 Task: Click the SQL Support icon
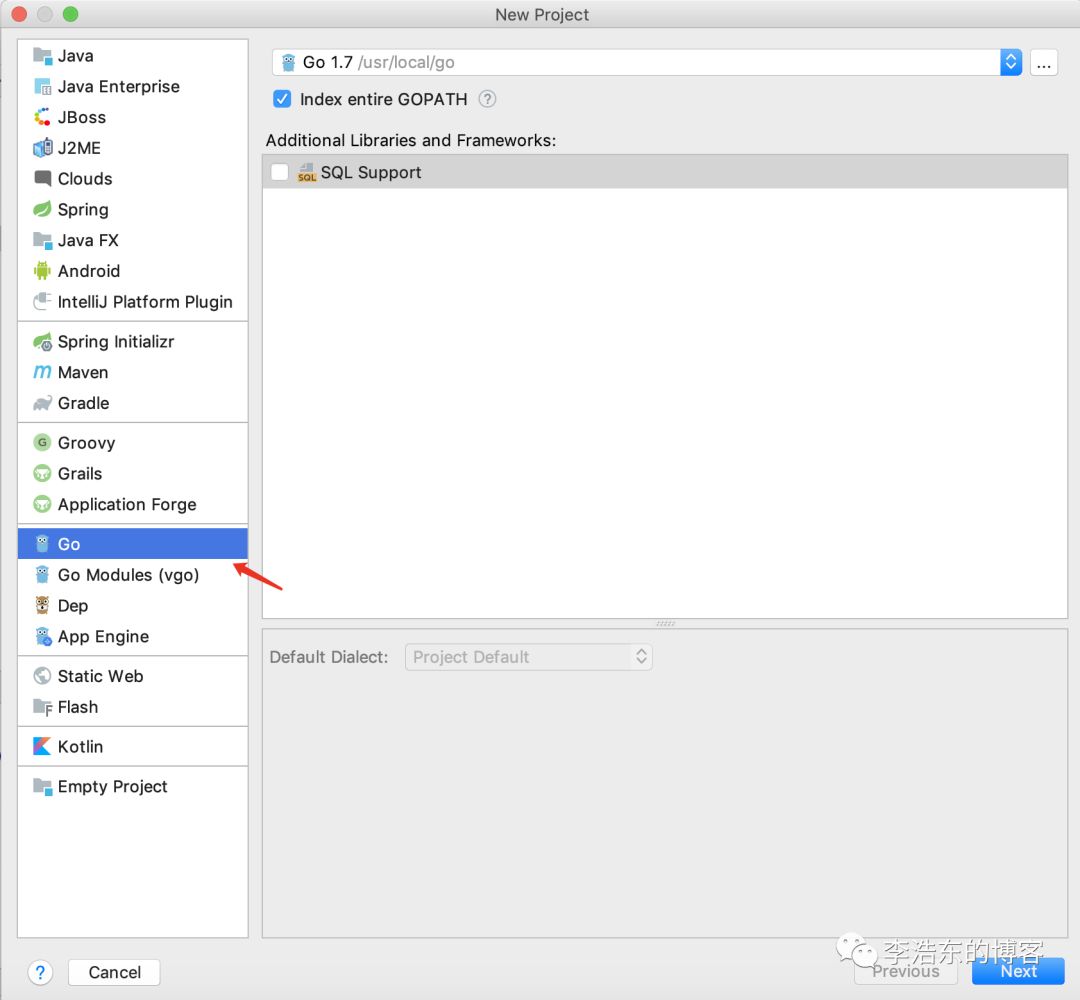pyautogui.click(x=307, y=172)
